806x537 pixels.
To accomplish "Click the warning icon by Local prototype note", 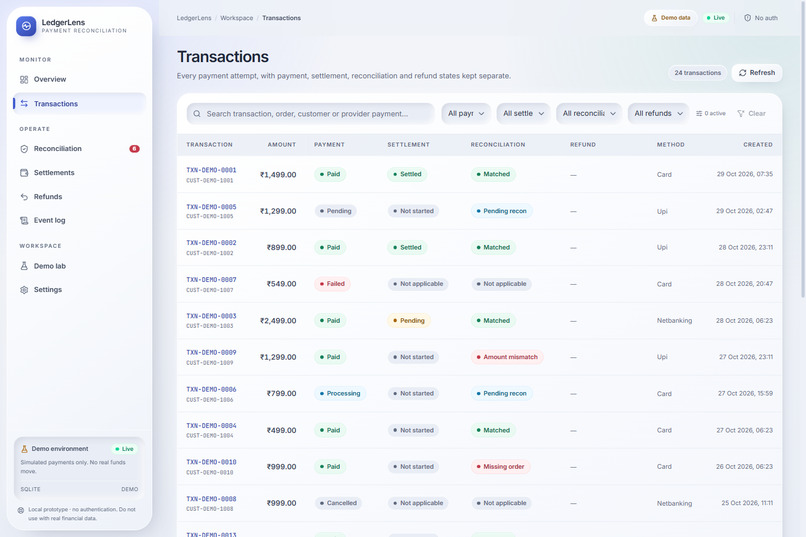I will click(x=21, y=510).
